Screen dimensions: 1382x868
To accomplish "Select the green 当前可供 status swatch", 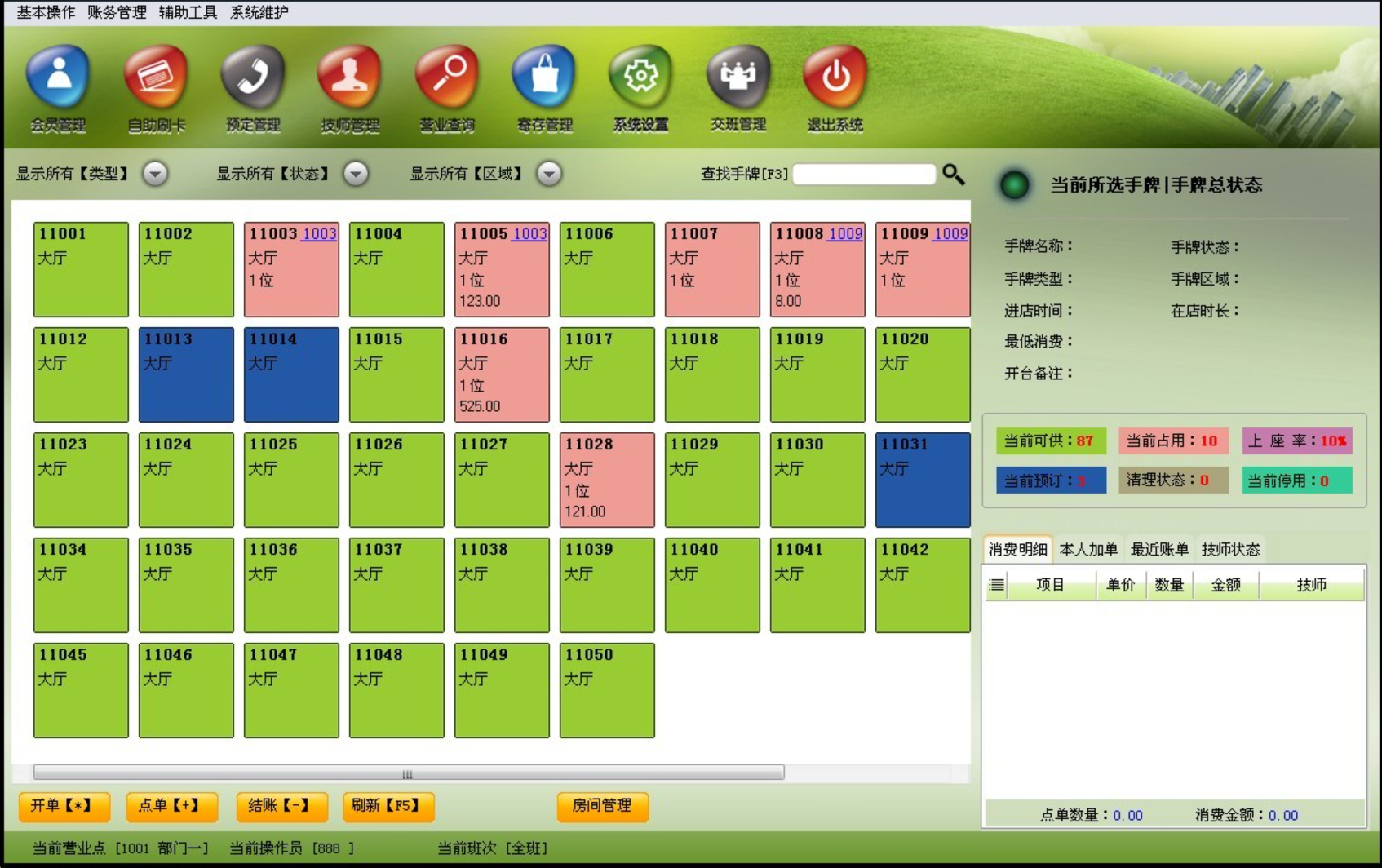I will 1051,441.
